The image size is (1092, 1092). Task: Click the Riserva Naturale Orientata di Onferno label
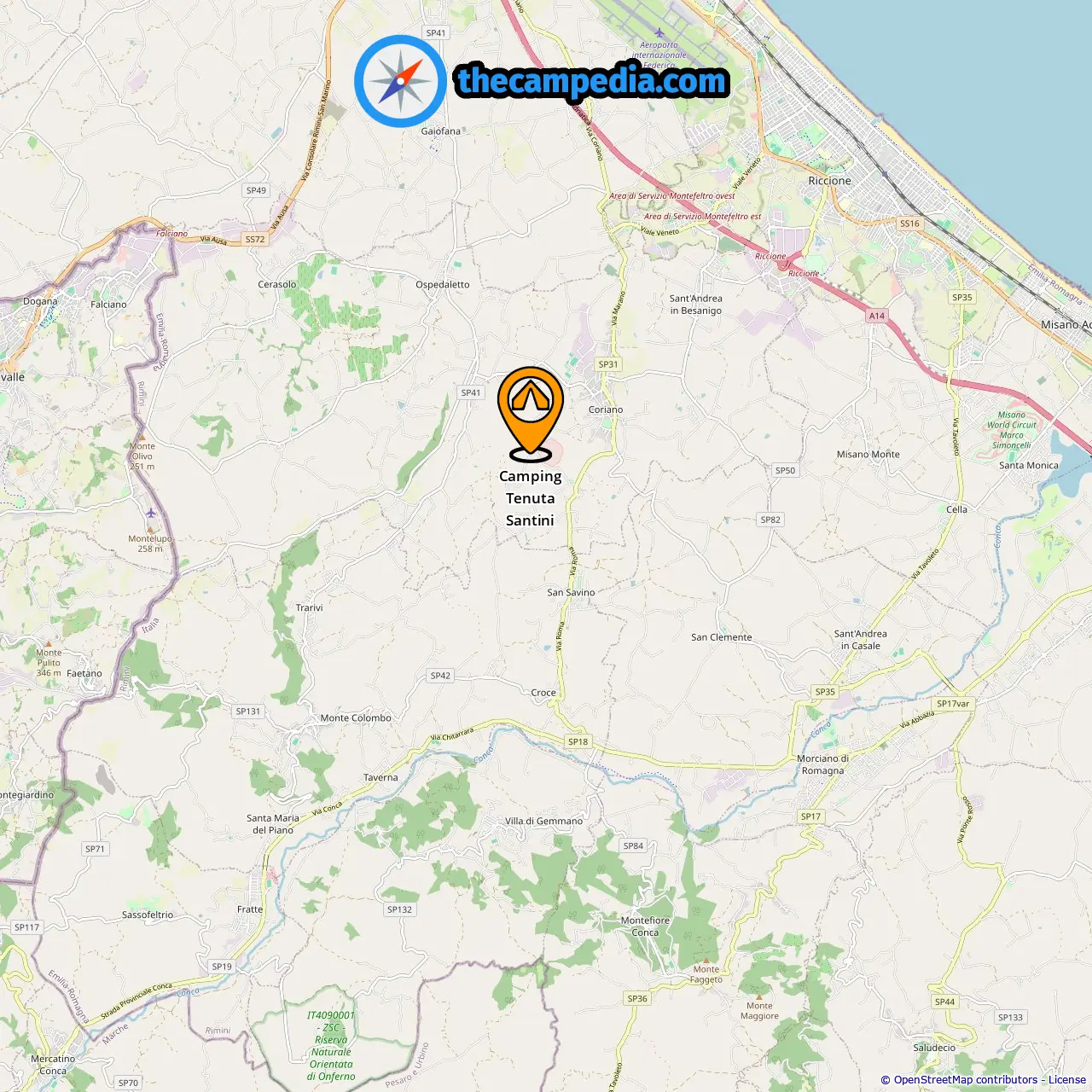tap(331, 1046)
